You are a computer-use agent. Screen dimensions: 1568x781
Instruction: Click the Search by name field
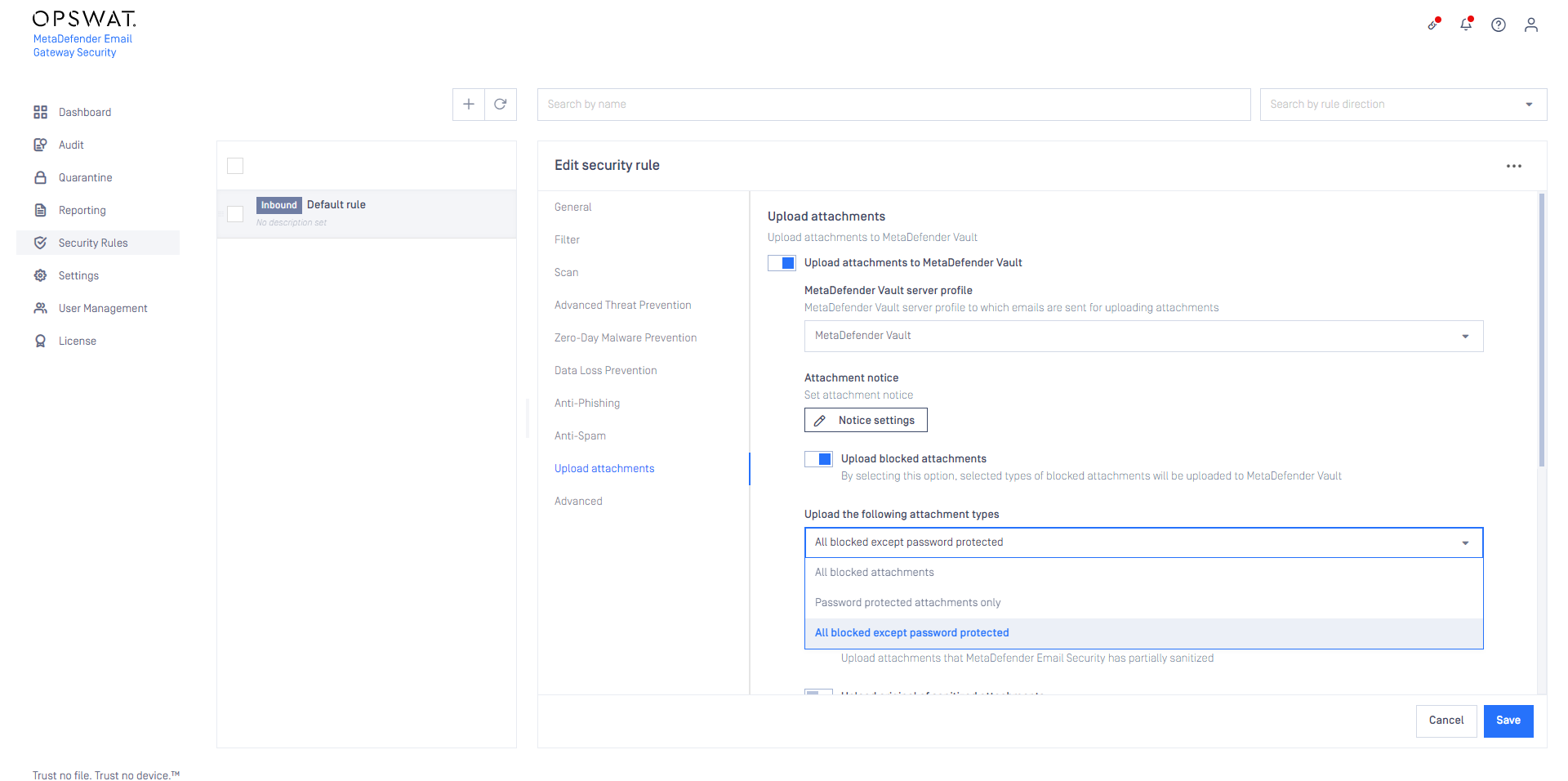[893, 105]
